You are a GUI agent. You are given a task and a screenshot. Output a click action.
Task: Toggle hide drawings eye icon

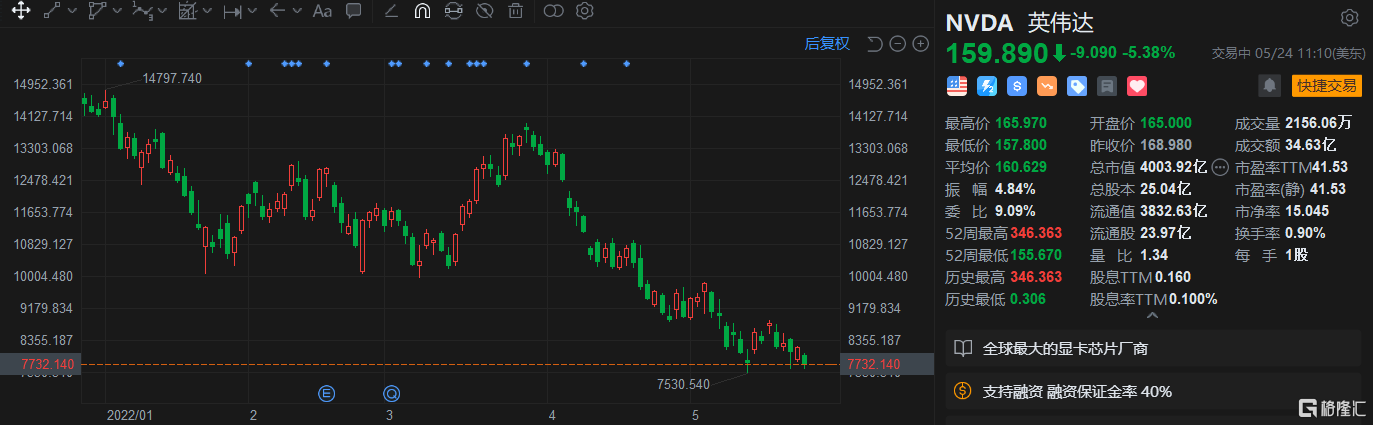[484, 12]
